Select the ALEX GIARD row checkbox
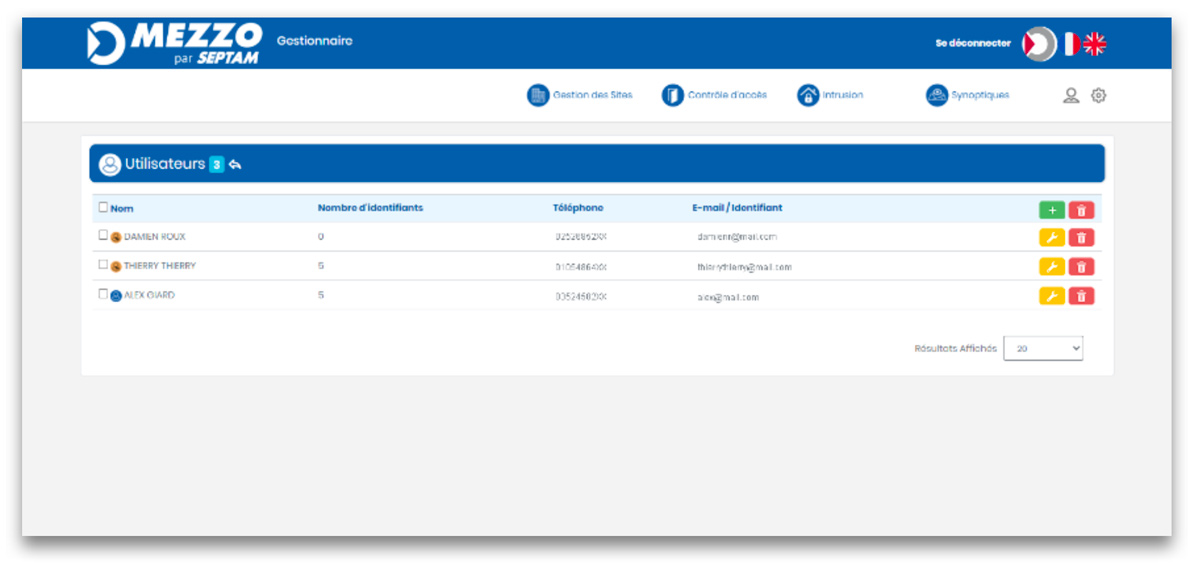The image size is (1200, 573). coord(103,295)
